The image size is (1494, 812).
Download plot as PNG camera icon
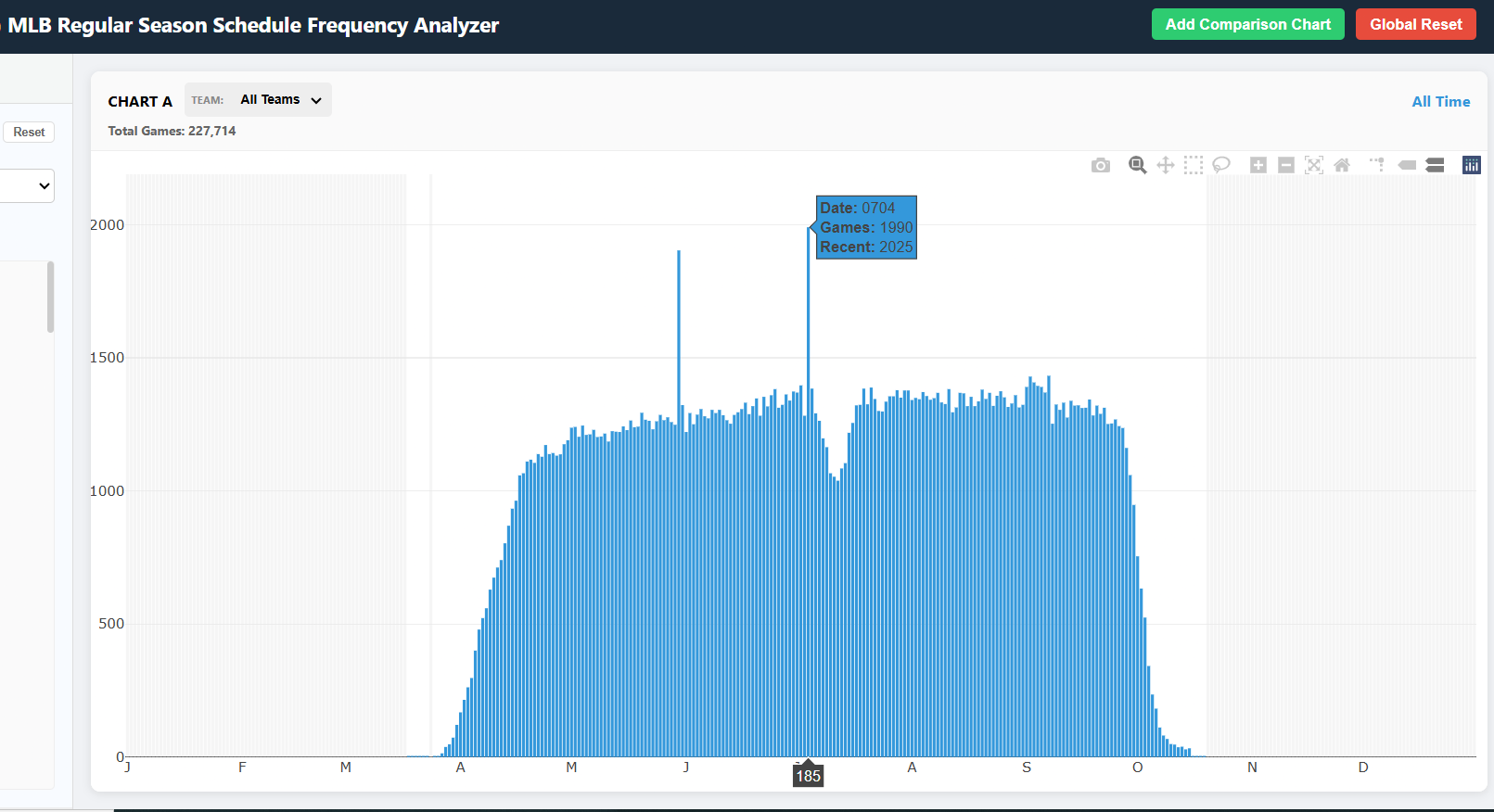tap(1101, 165)
